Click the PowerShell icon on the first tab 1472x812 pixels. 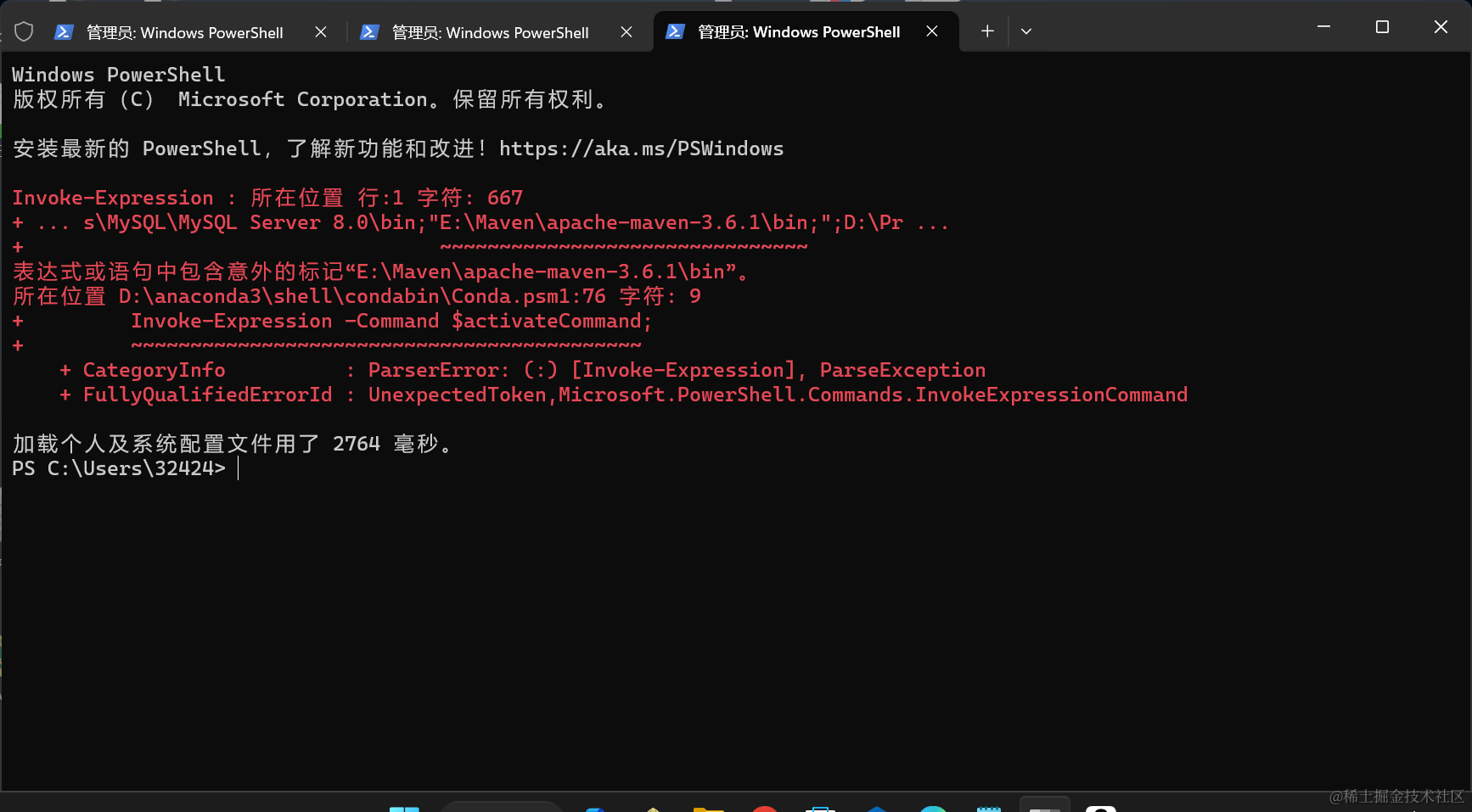pyautogui.click(x=65, y=32)
